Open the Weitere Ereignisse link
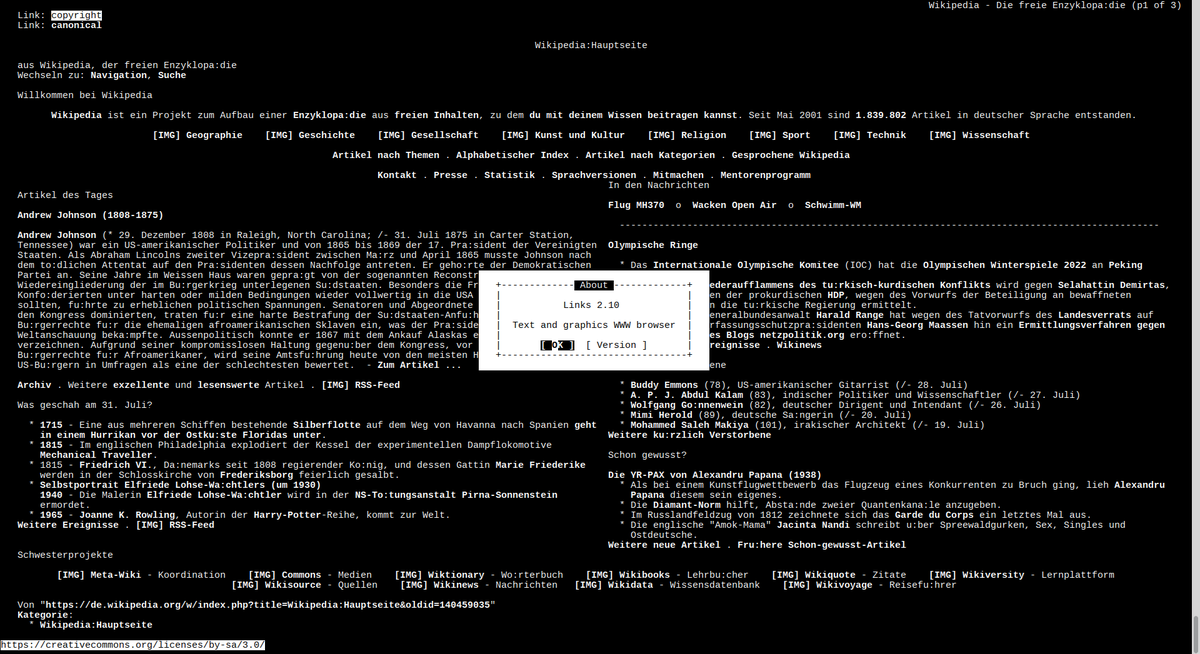This screenshot has height=654, width=1200. coord(68,525)
